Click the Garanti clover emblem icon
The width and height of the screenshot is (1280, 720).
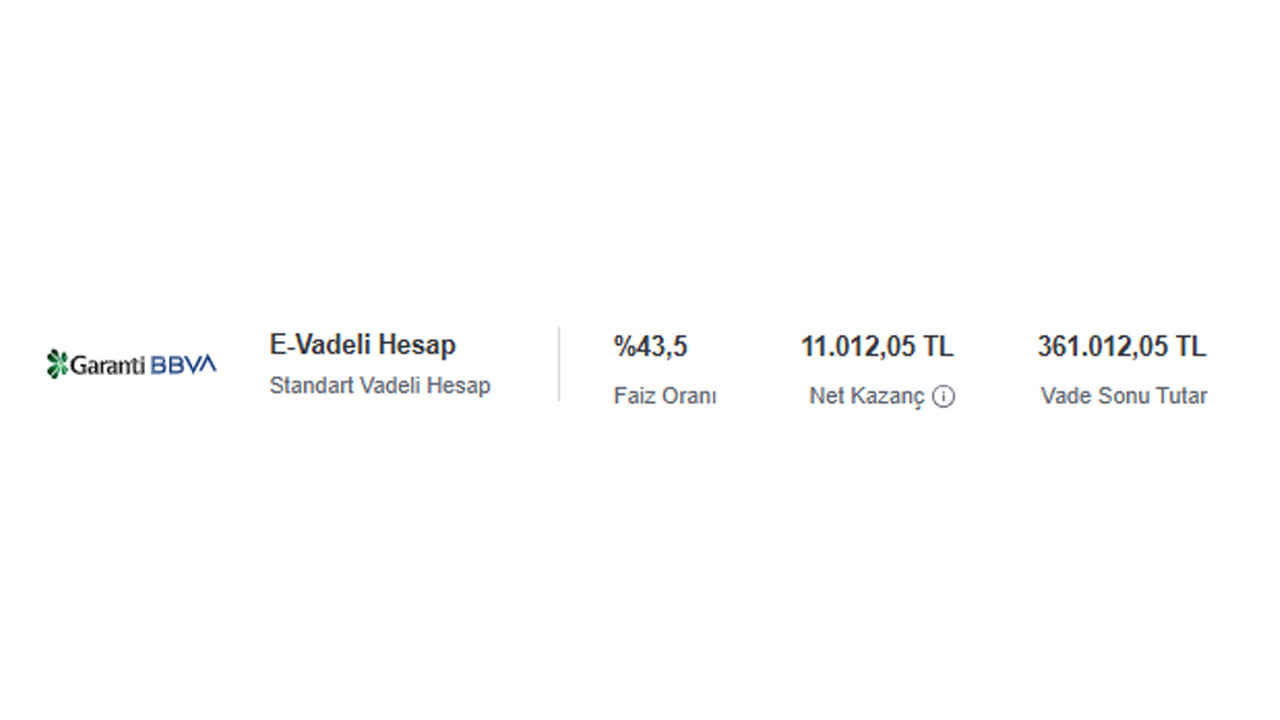tap(58, 364)
